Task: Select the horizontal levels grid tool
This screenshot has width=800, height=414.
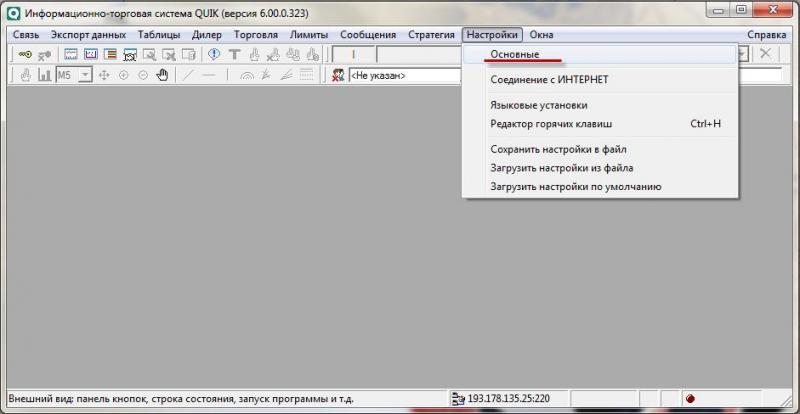Action: [306, 75]
